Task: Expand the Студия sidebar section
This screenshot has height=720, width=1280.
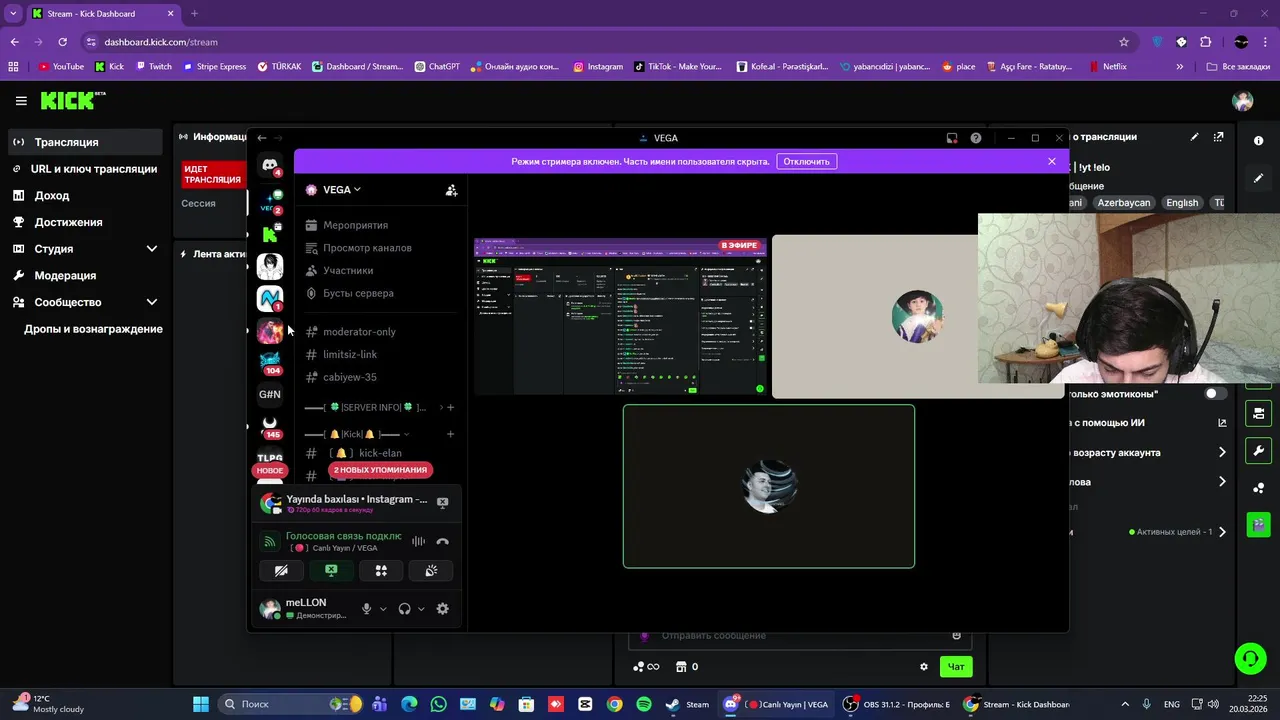Action: [152, 249]
